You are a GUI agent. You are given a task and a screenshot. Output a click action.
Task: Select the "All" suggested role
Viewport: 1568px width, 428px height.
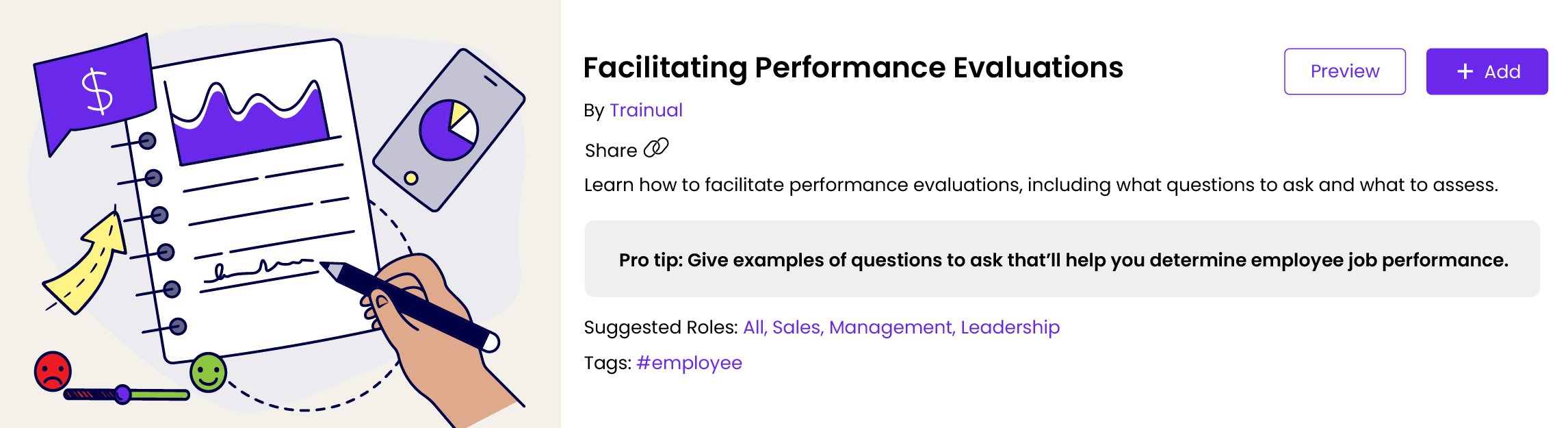coord(753,328)
